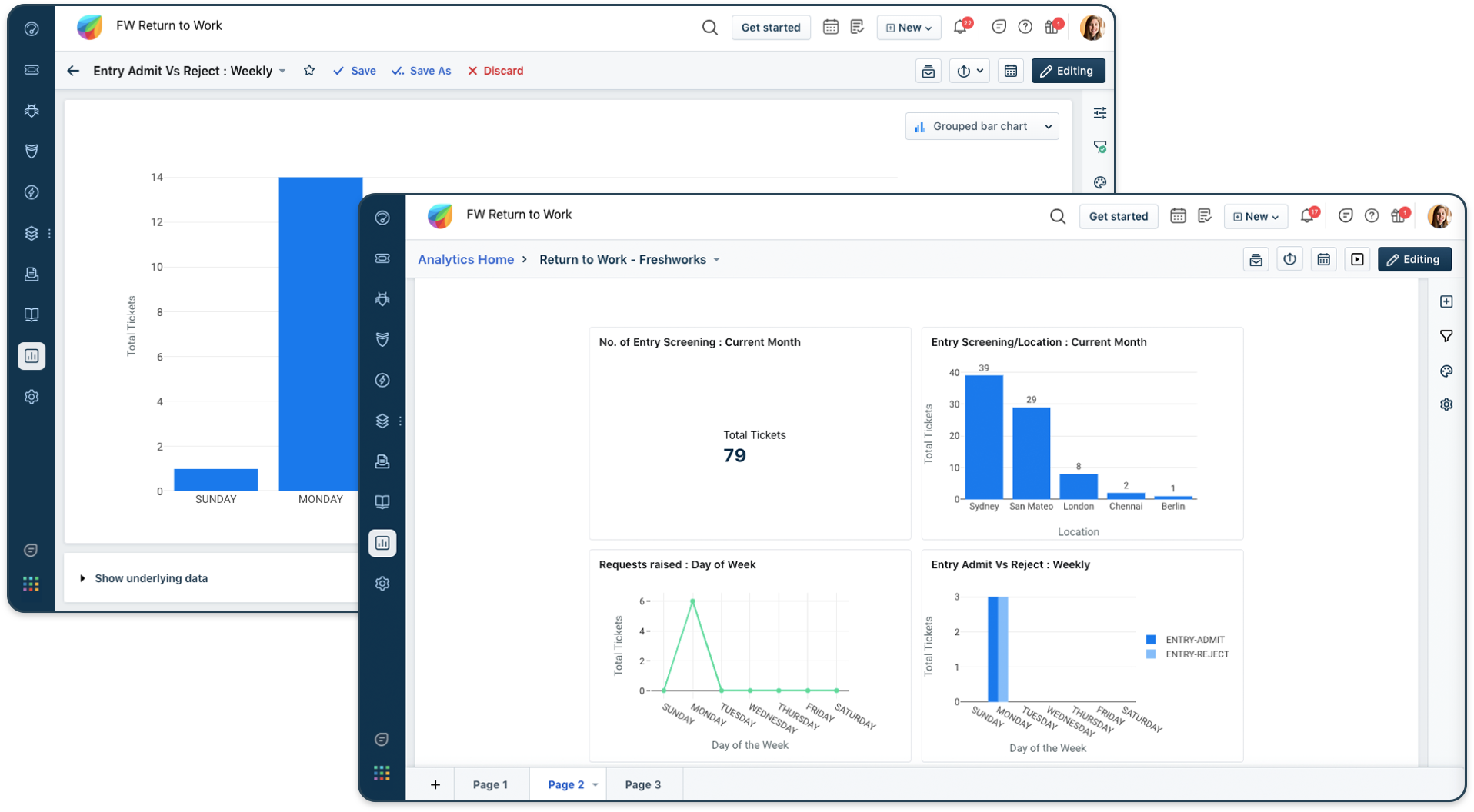Select Page 2 tab
Screen dimensions: 1474x812
(x=566, y=785)
